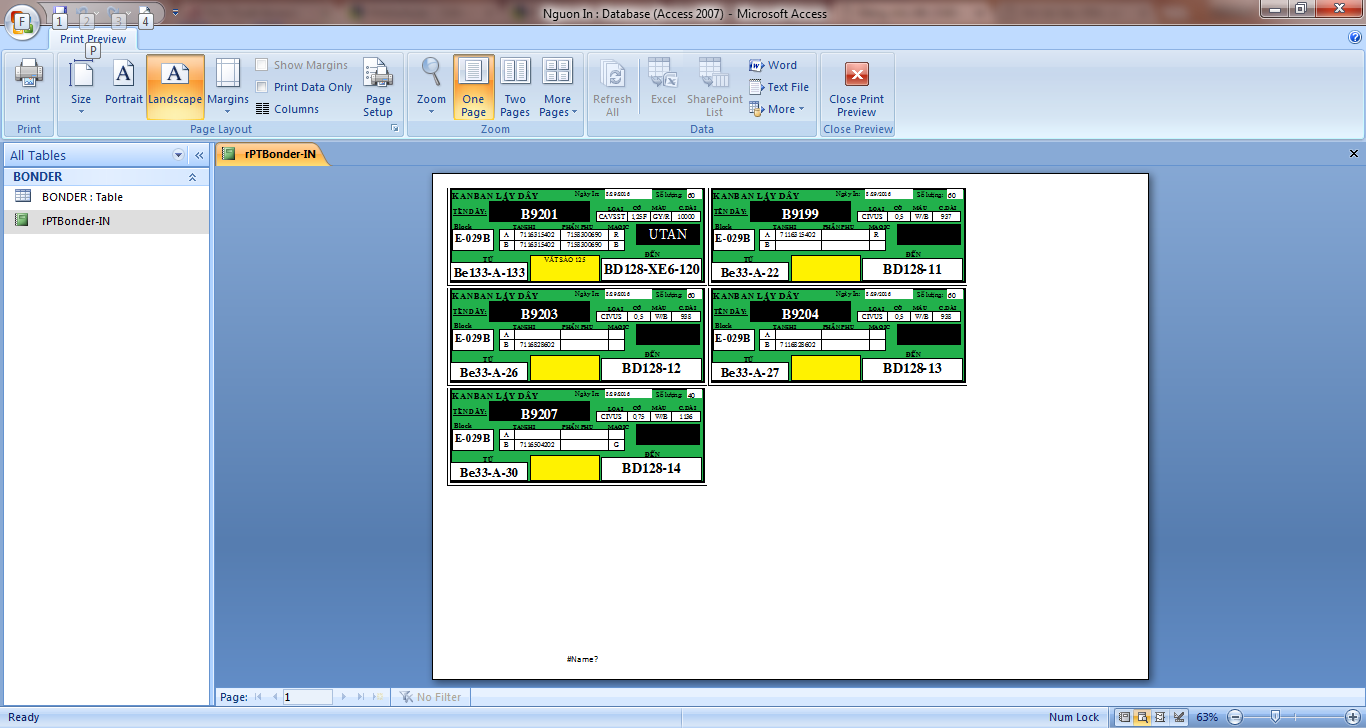Open the Size dropdown
This screenshot has height=728, width=1366.
(x=81, y=88)
